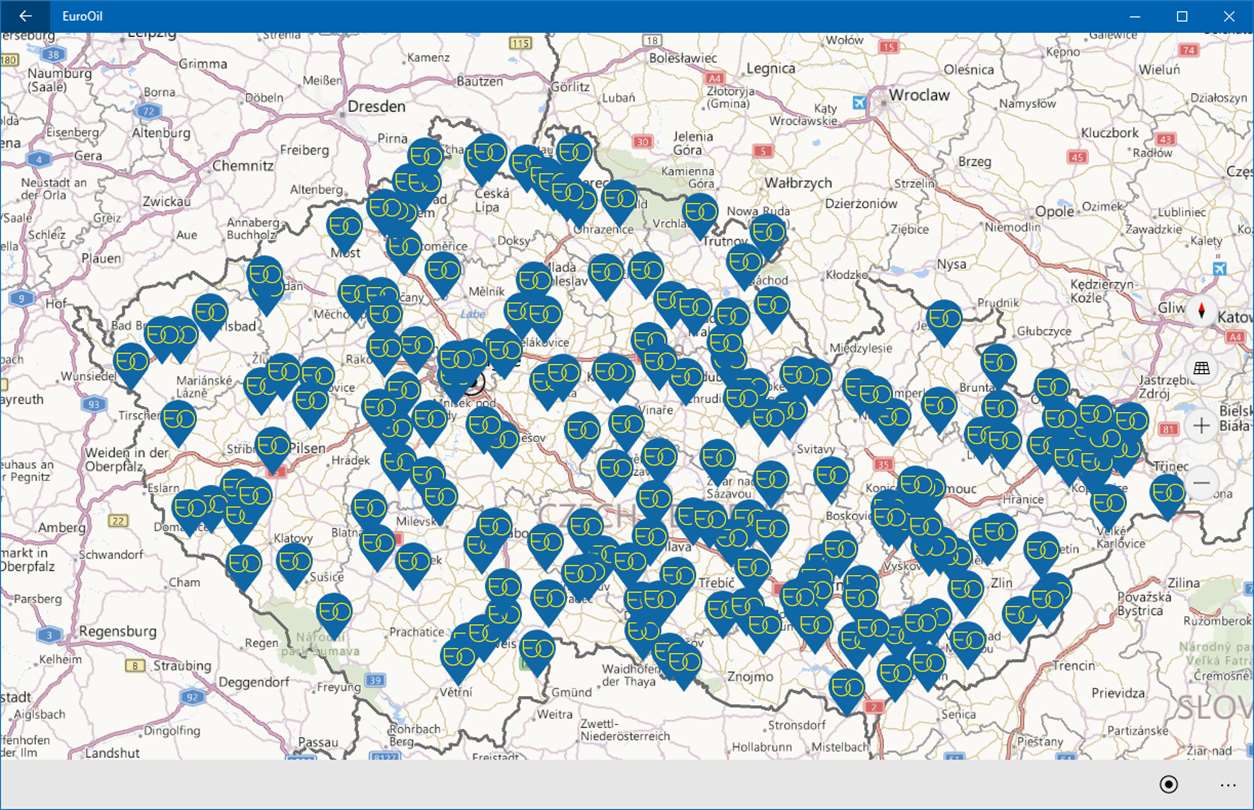Open the pin beside Tirschenreuth label
The image size is (1254, 810).
point(179,422)
